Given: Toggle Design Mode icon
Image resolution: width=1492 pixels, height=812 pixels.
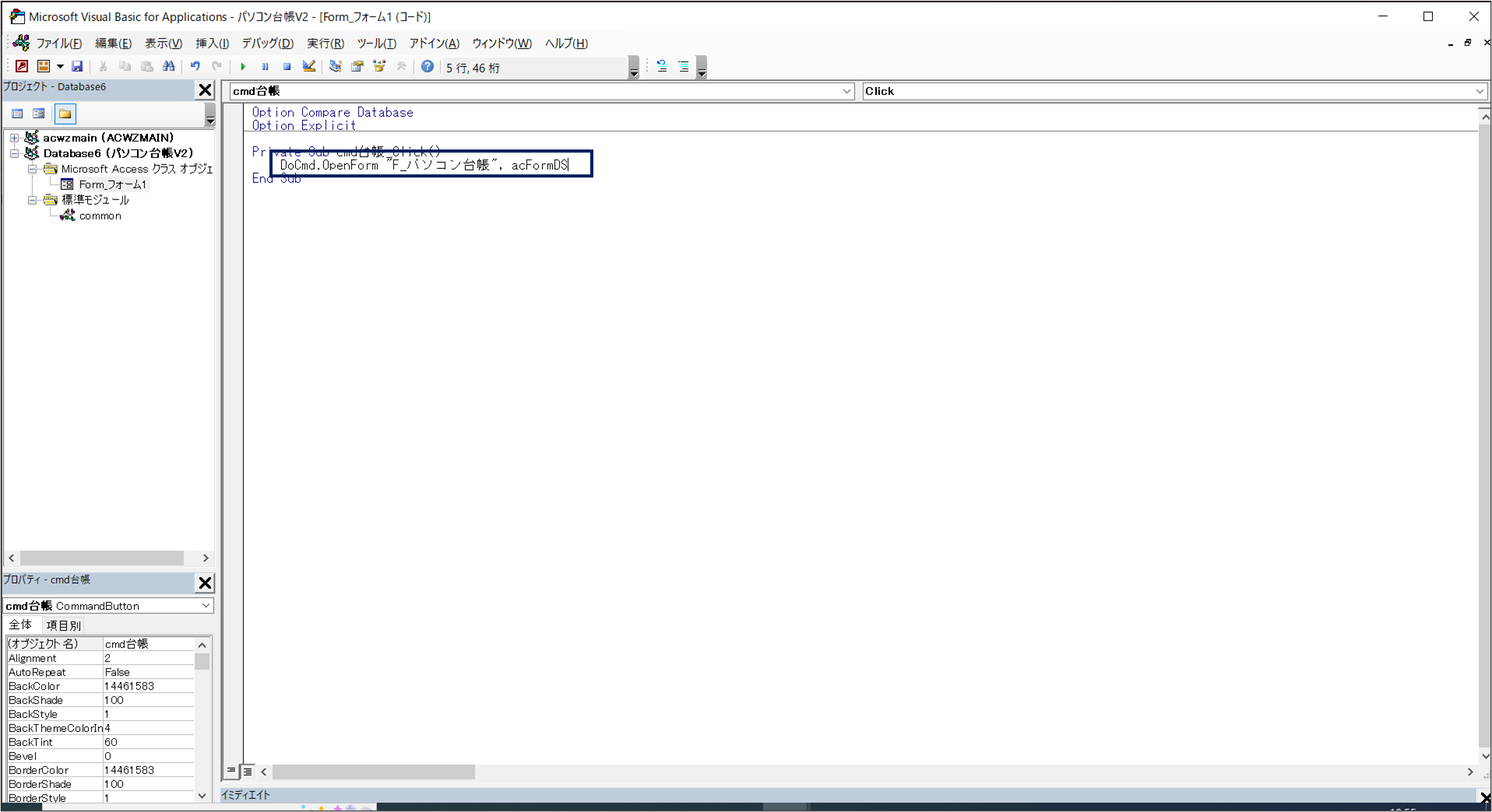Looking at the screenshot, I should tap(309, 66).
